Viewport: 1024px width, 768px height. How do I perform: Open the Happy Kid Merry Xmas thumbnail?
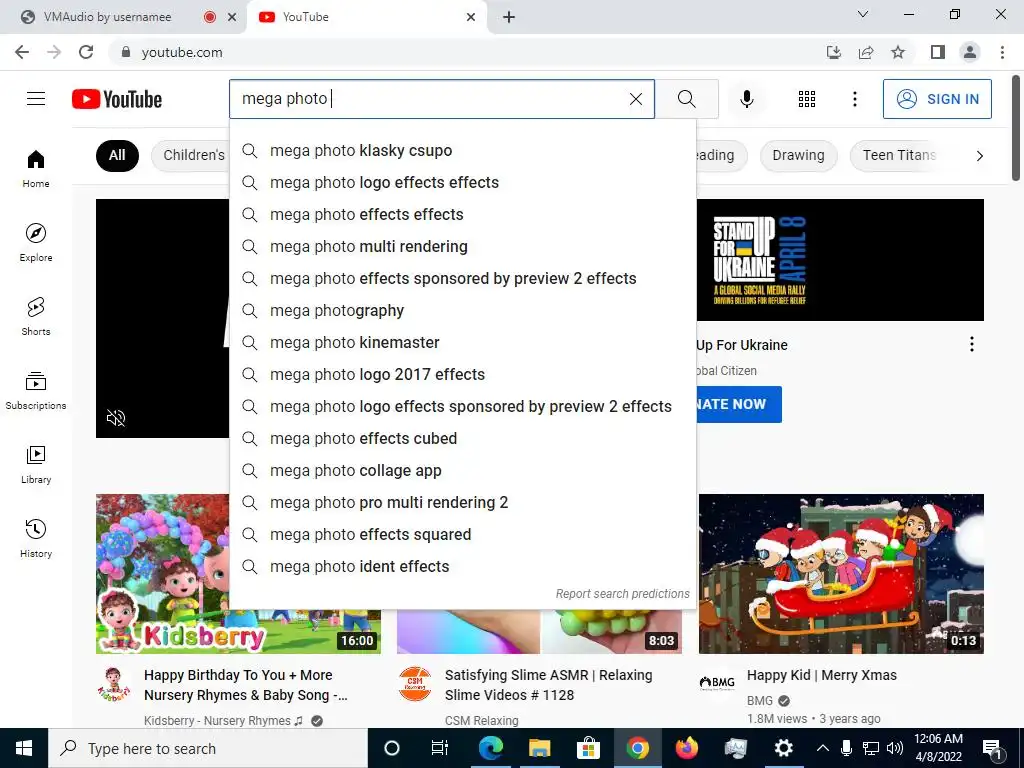pyautogui.click(x=841, y=573)
